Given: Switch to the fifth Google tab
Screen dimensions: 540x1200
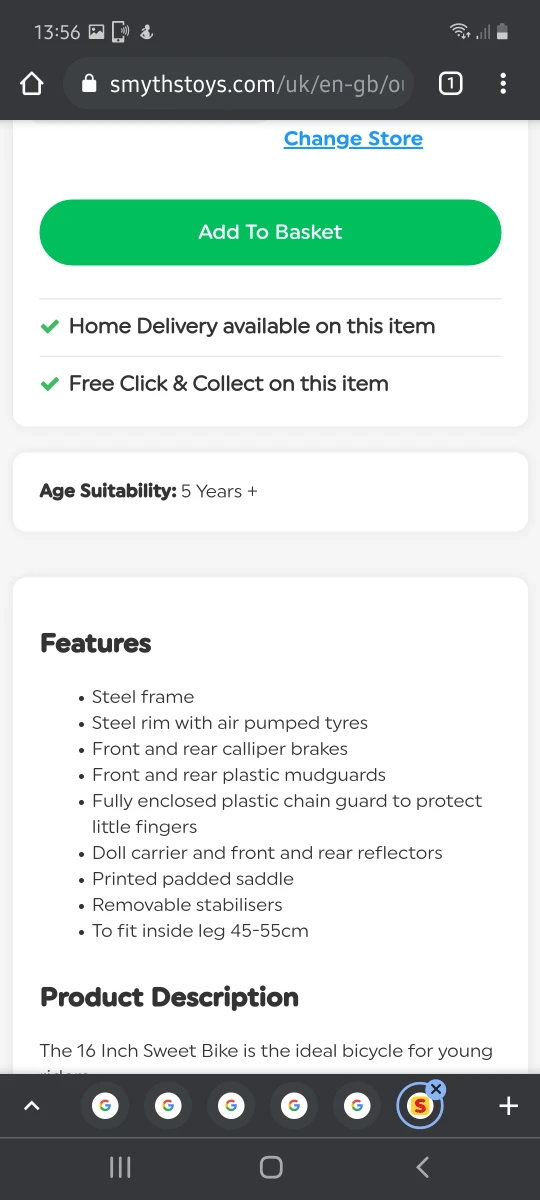Looking at the screenshot, I should (357, 1106).
